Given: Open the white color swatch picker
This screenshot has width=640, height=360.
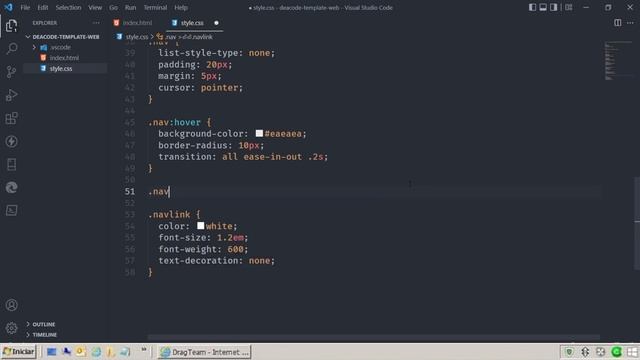Looking at the screenshot, I should [200, 226].
